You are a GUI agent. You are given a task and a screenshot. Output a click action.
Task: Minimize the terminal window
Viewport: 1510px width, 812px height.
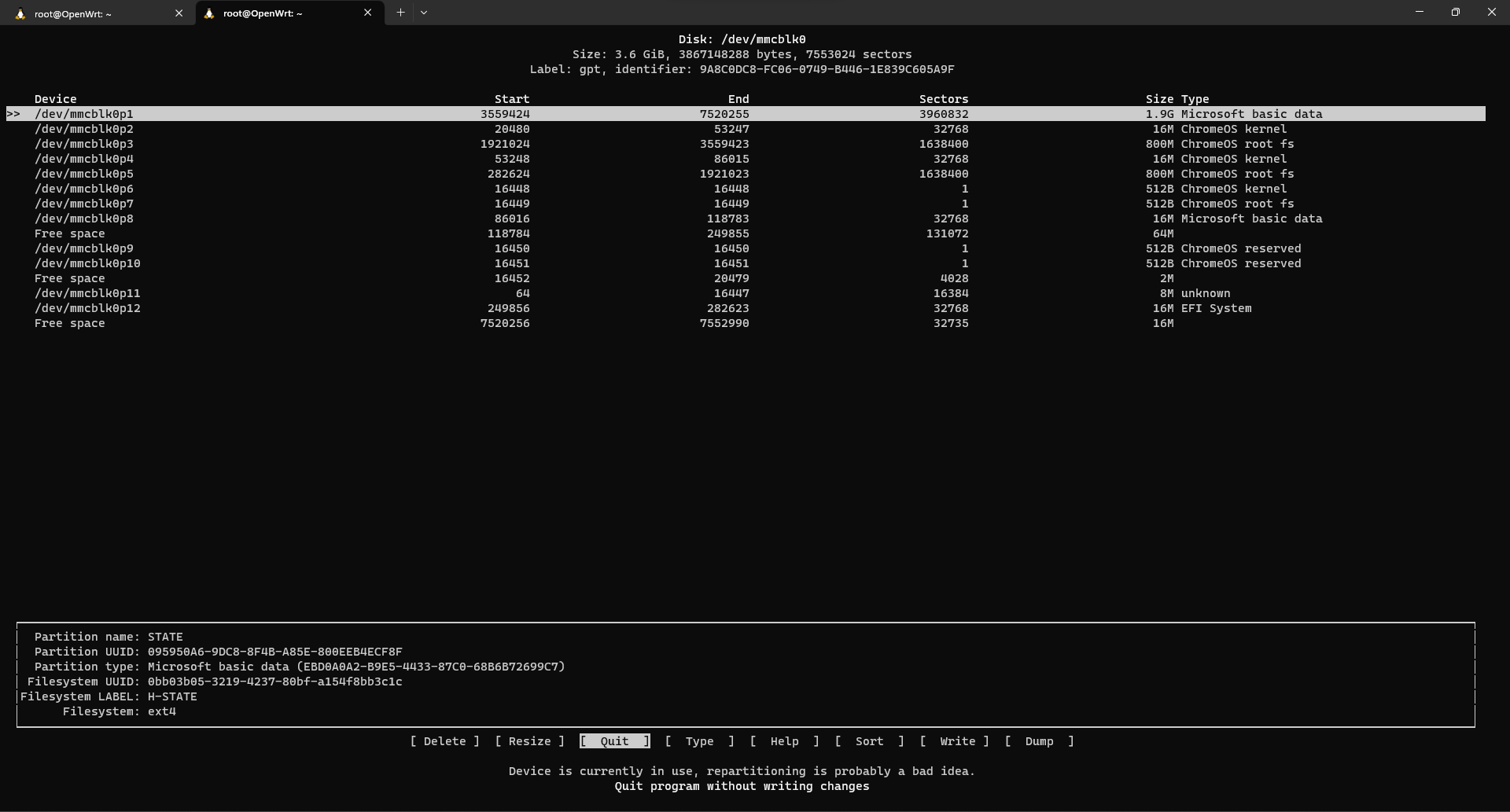click(x=1420, y=12)
